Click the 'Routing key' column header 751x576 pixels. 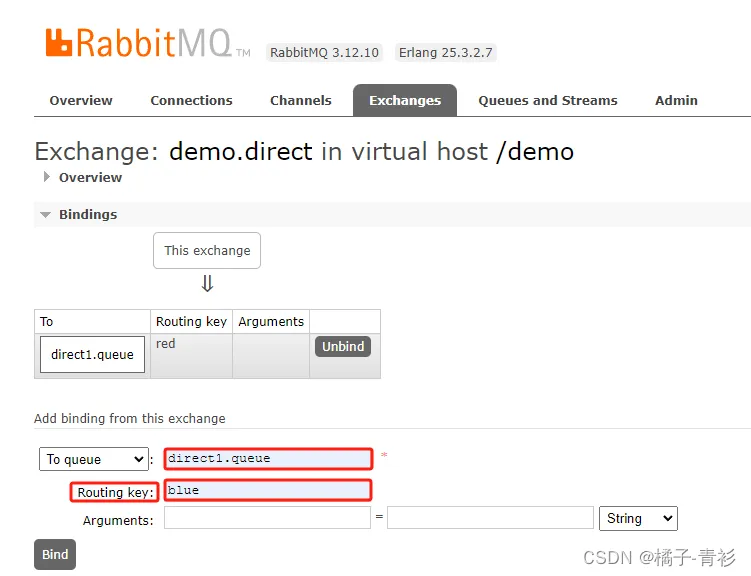(192, 321)
